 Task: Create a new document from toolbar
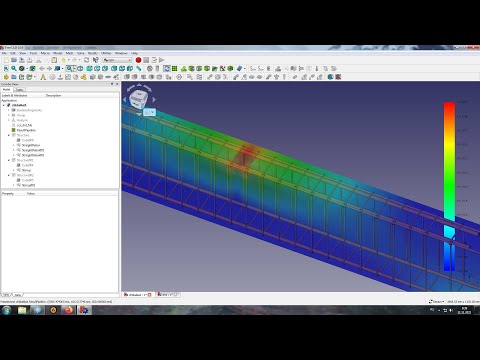pyautogui.click(x=6, y=60)
